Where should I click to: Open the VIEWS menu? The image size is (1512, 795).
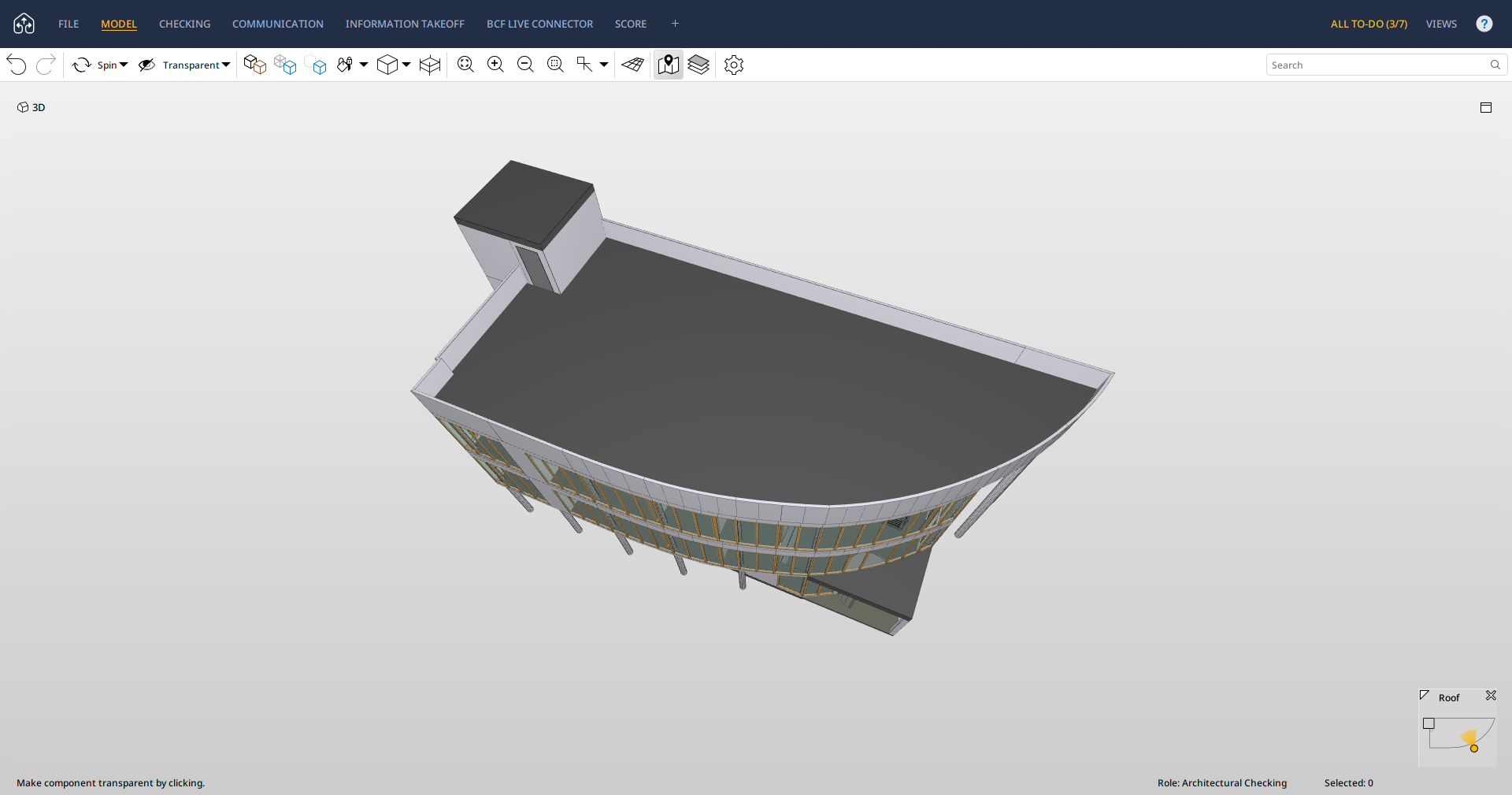[1441, 24]
